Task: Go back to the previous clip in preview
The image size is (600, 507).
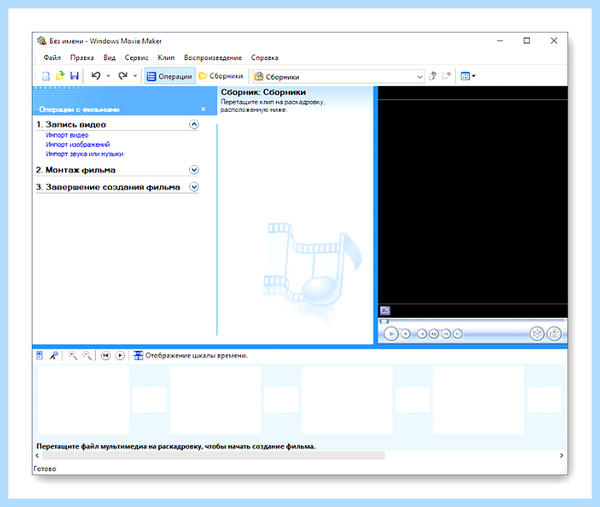Action: click(422, 334)
